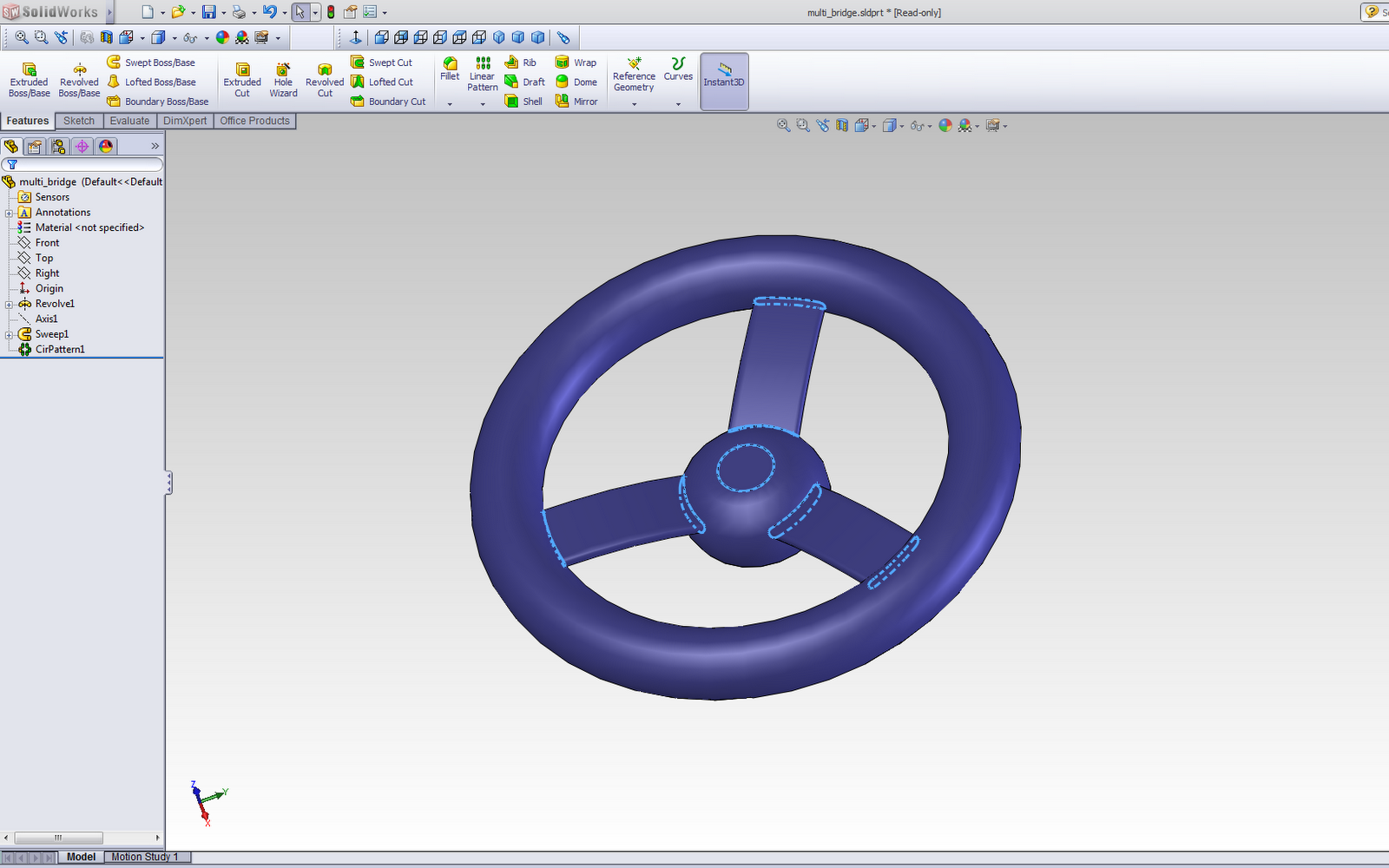Choose Swept Boss/Base feature
Image resolution: width=1389 pixels, height=868 pixels.
(x=151, y=62)
